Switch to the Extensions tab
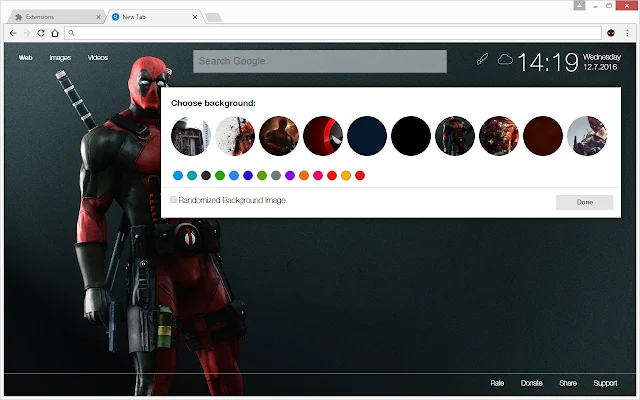This screenshot has width=640, height=400. coord(56,17)
